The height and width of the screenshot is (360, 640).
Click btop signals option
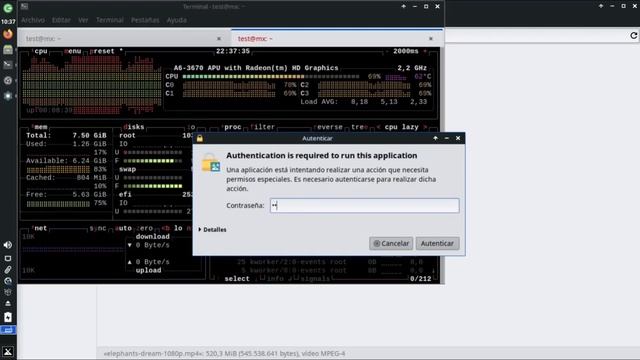pos(315,279)
